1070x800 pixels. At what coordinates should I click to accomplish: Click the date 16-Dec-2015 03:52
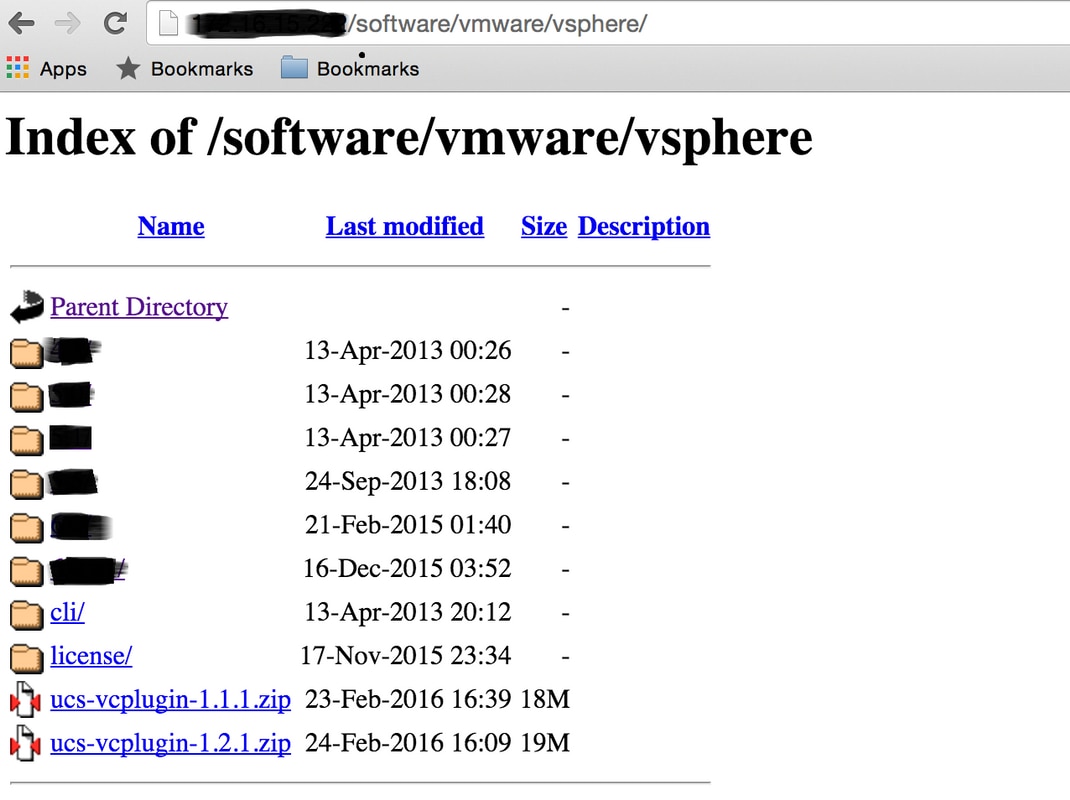pos(407,569)
